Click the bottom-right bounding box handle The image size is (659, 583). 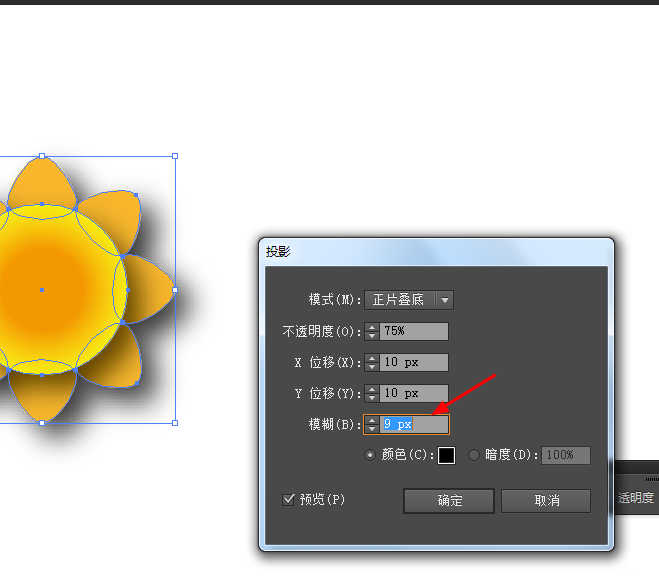click(x=175, y=423)
